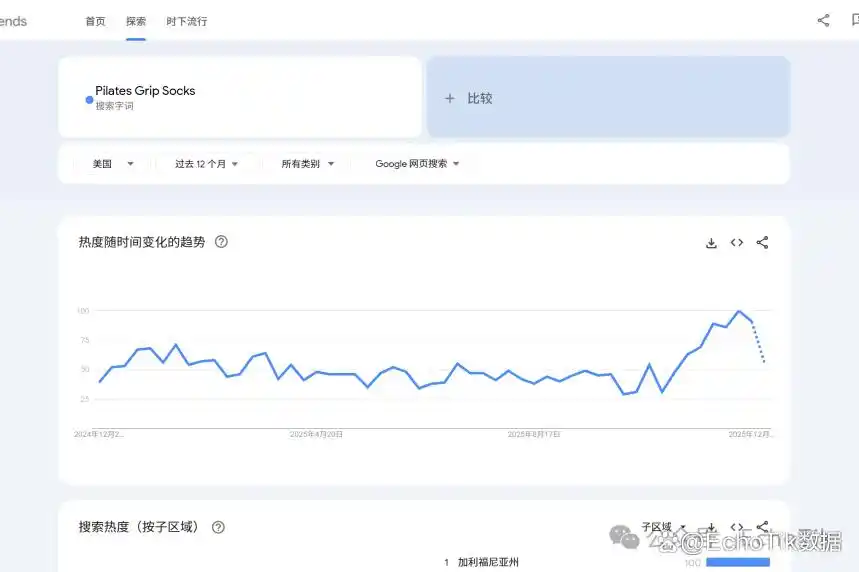Click the Pilates Grip Socks search term box
The height and width of the screenshot is (572, 859).
240,97
